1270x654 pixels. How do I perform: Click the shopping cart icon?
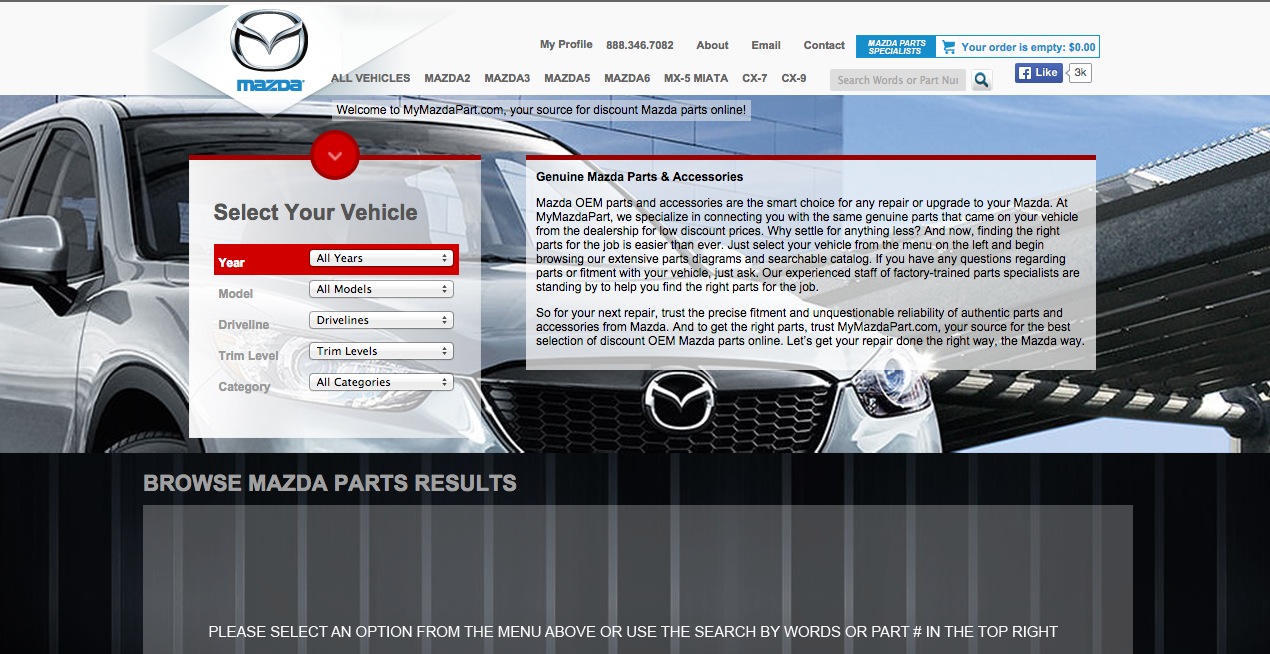click(949, 47)
